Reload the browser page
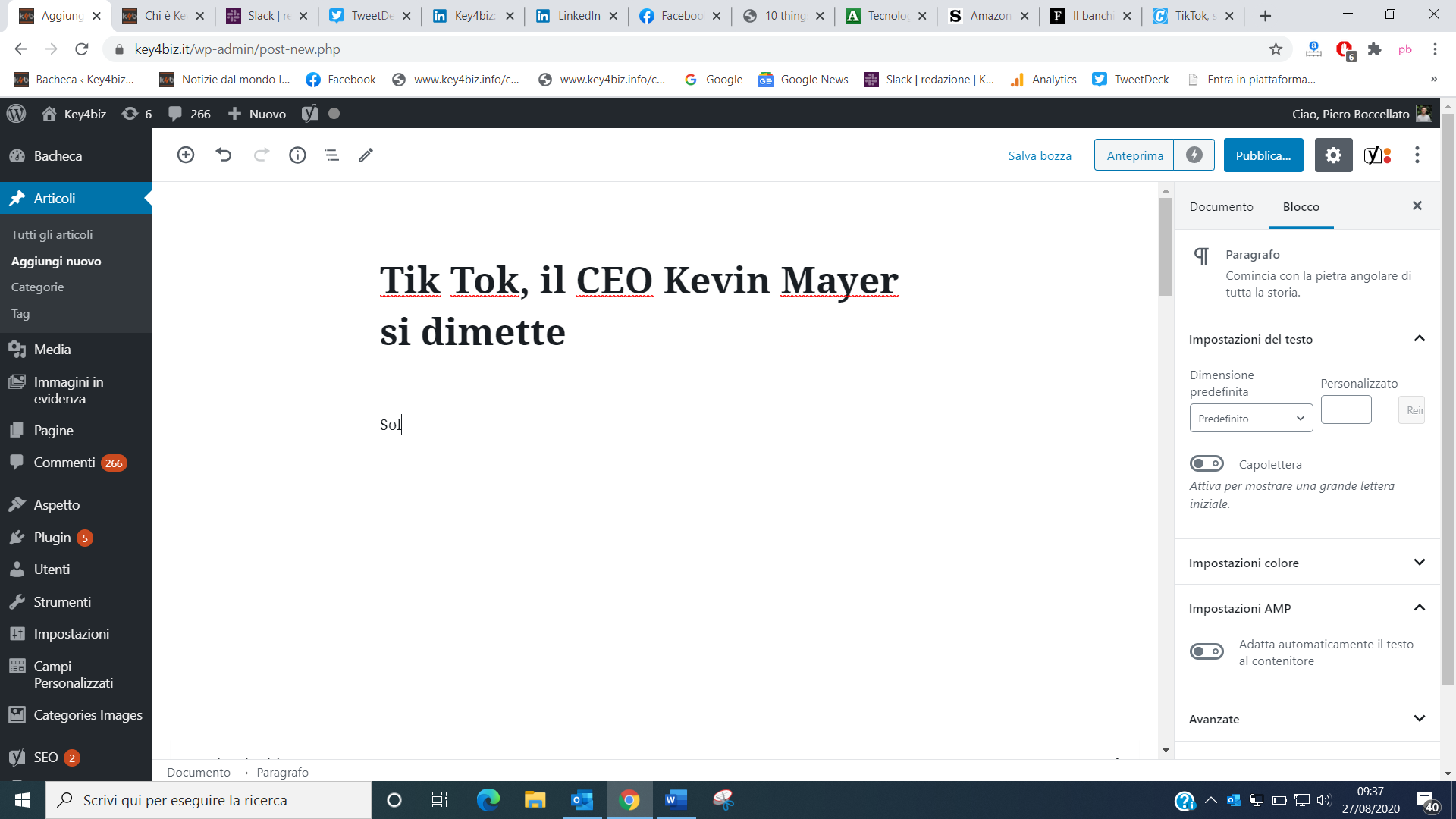The width and height of the screenshot is (1456, 819). [82, 49]
